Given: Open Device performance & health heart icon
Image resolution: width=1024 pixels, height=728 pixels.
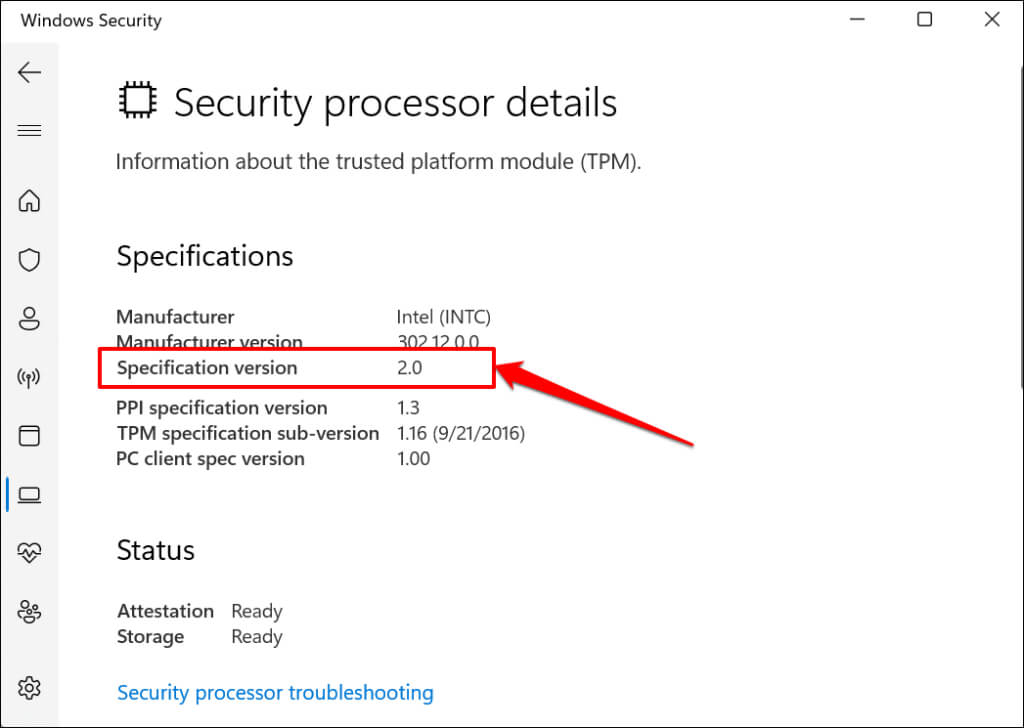Looking at the screenshot, I should pyautogui.click(x=30, y=552).
